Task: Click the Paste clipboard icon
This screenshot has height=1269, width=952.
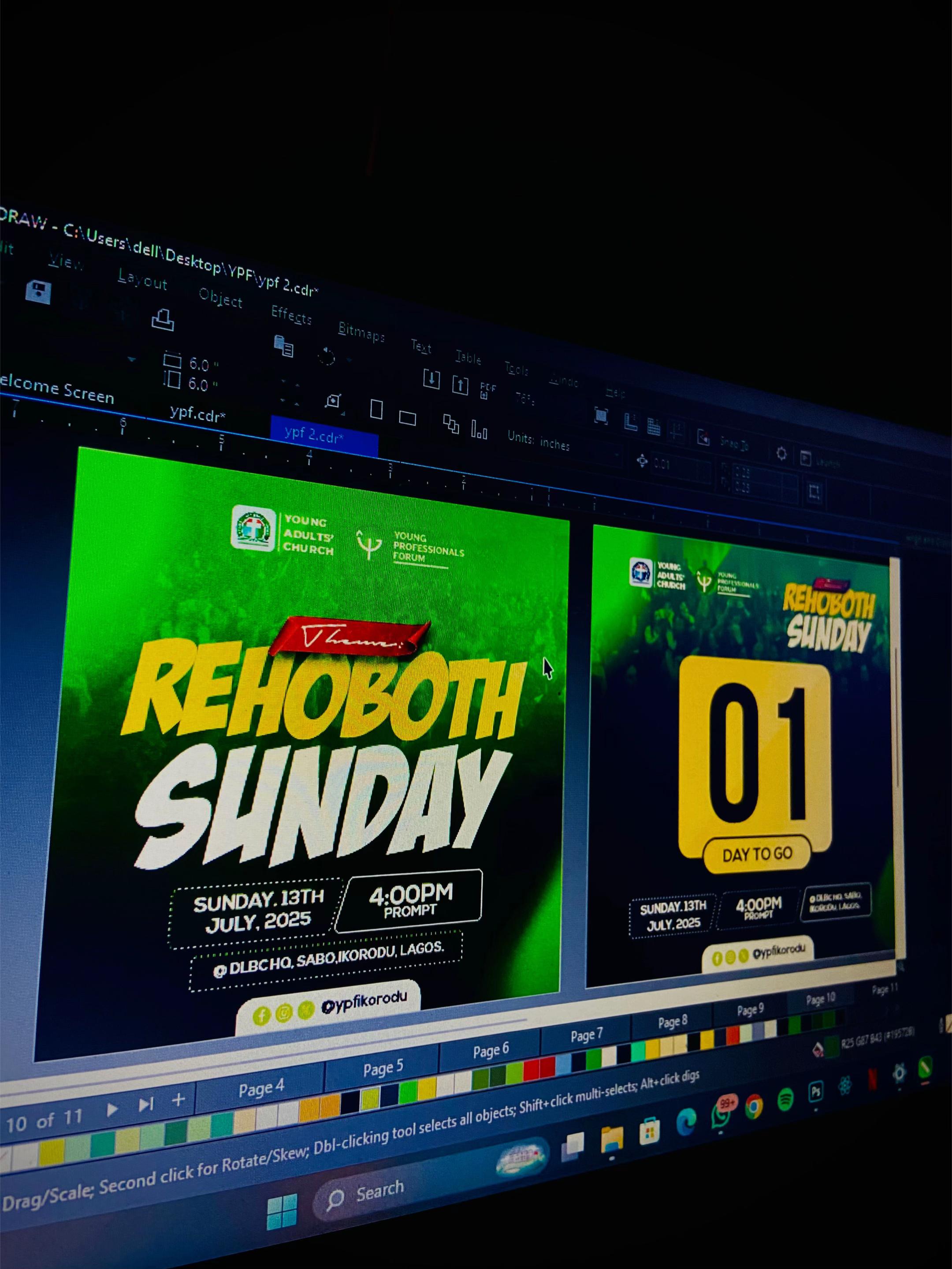Action: click(x=284, y=346)
